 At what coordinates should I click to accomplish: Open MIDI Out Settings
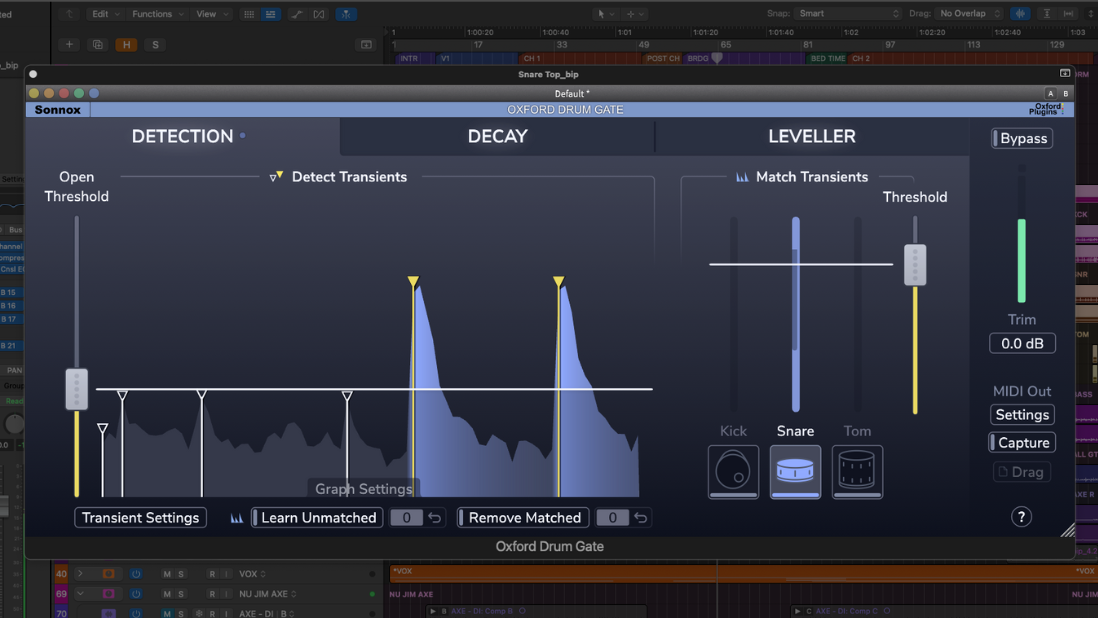(1022, 415)
